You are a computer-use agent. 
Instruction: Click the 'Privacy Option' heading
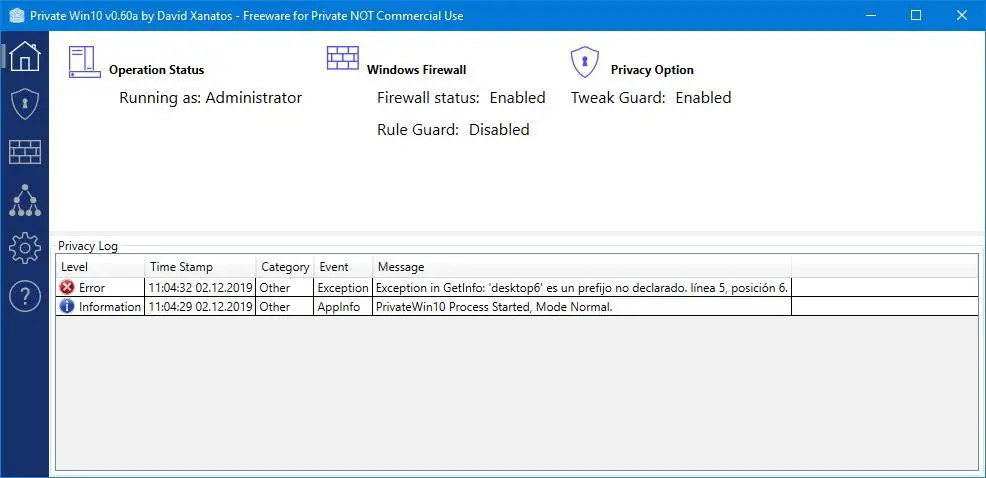[x=652, y=70]
